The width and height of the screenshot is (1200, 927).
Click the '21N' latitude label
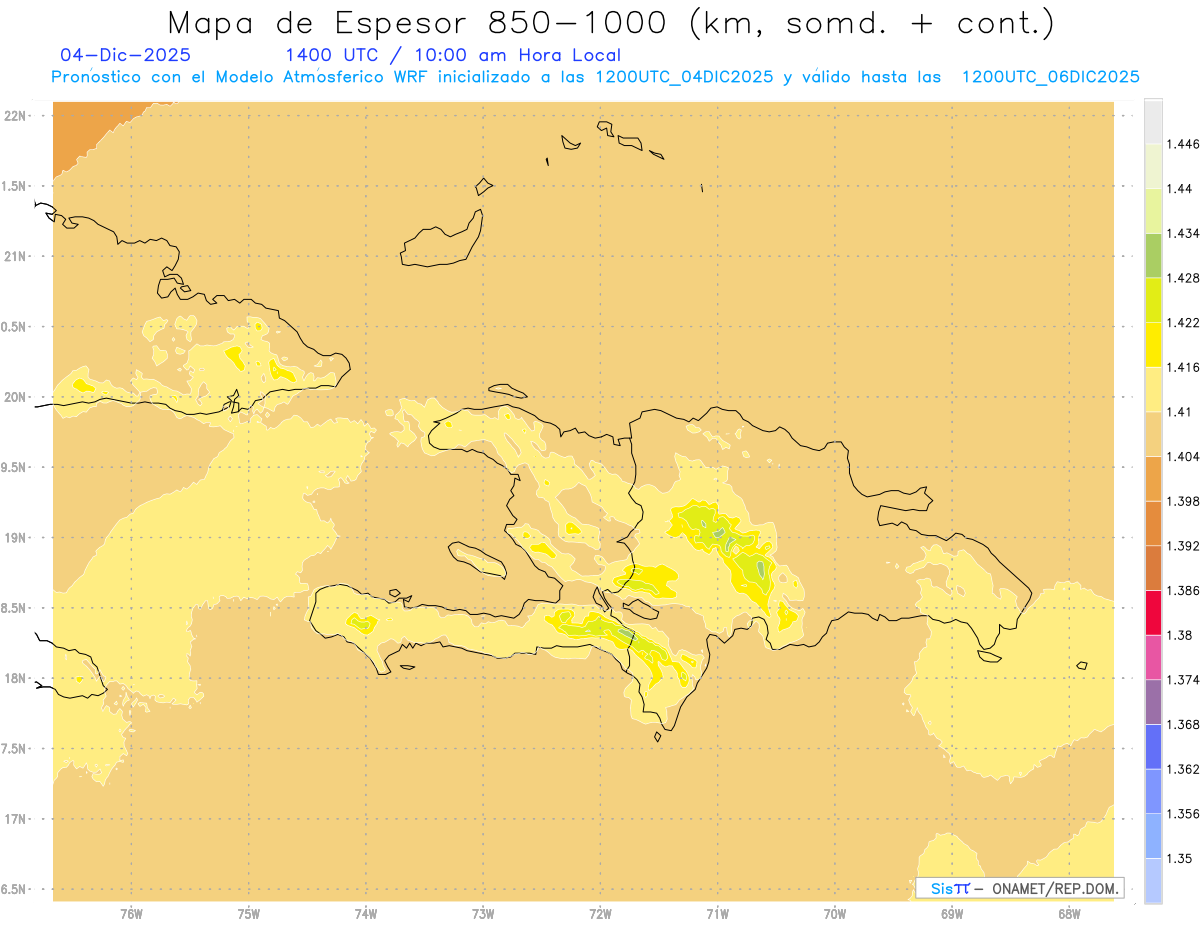tap(17, 256)
